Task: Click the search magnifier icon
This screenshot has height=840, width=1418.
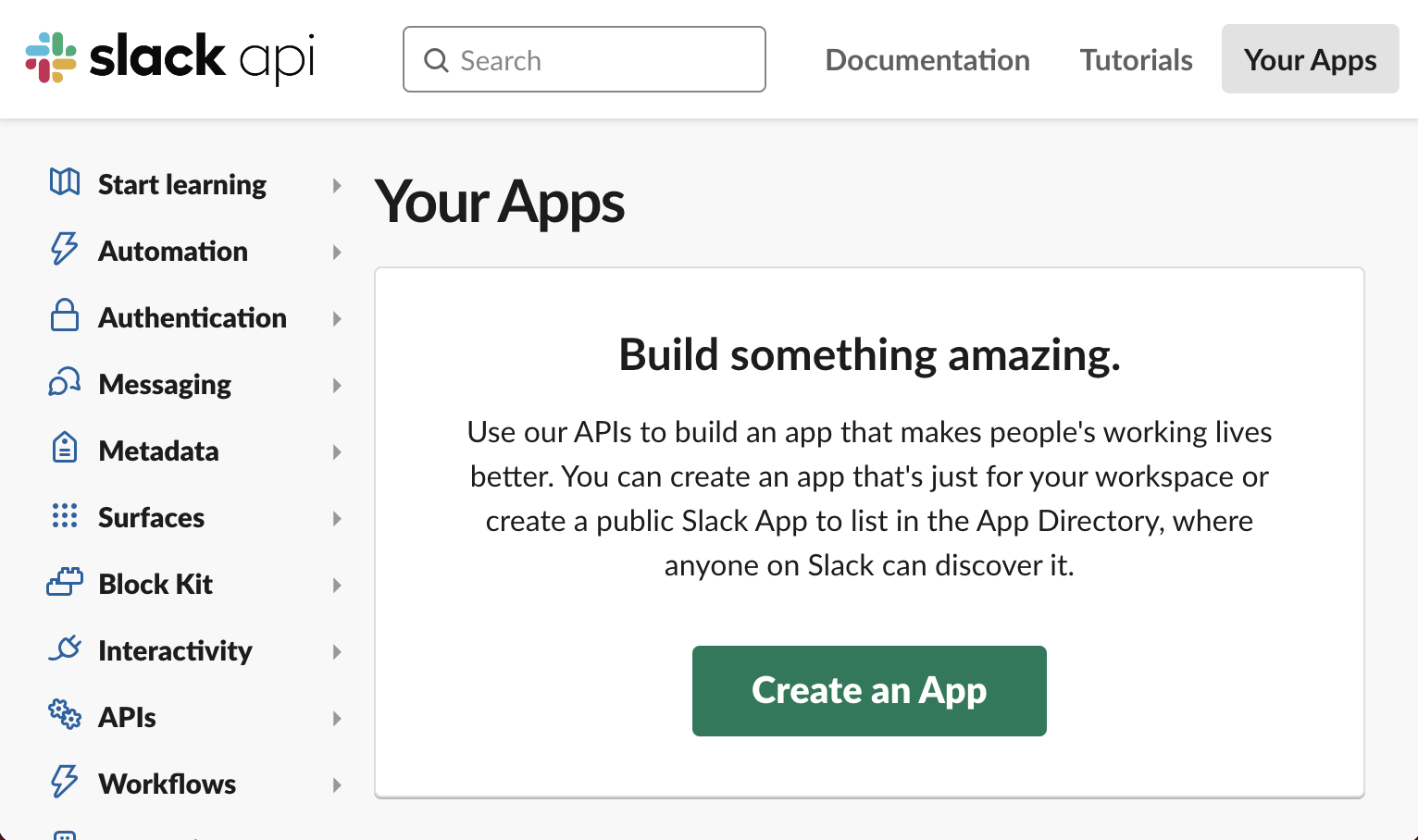Action: tap(436, 60)
